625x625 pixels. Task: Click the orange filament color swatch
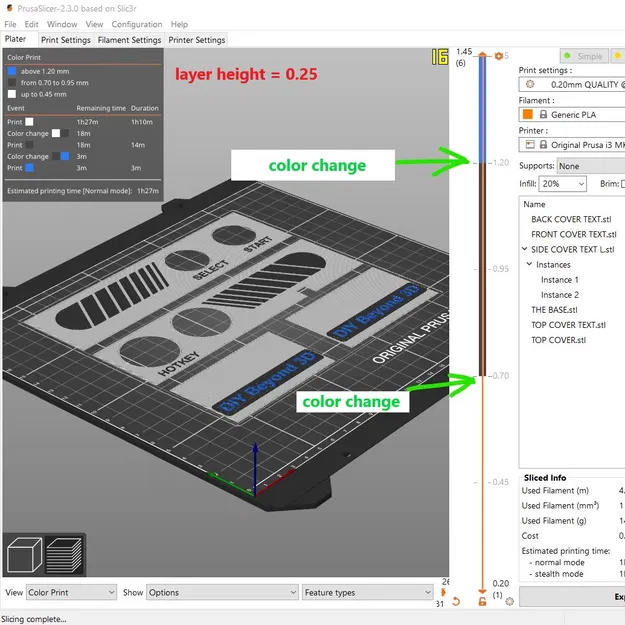click(528, 114)
